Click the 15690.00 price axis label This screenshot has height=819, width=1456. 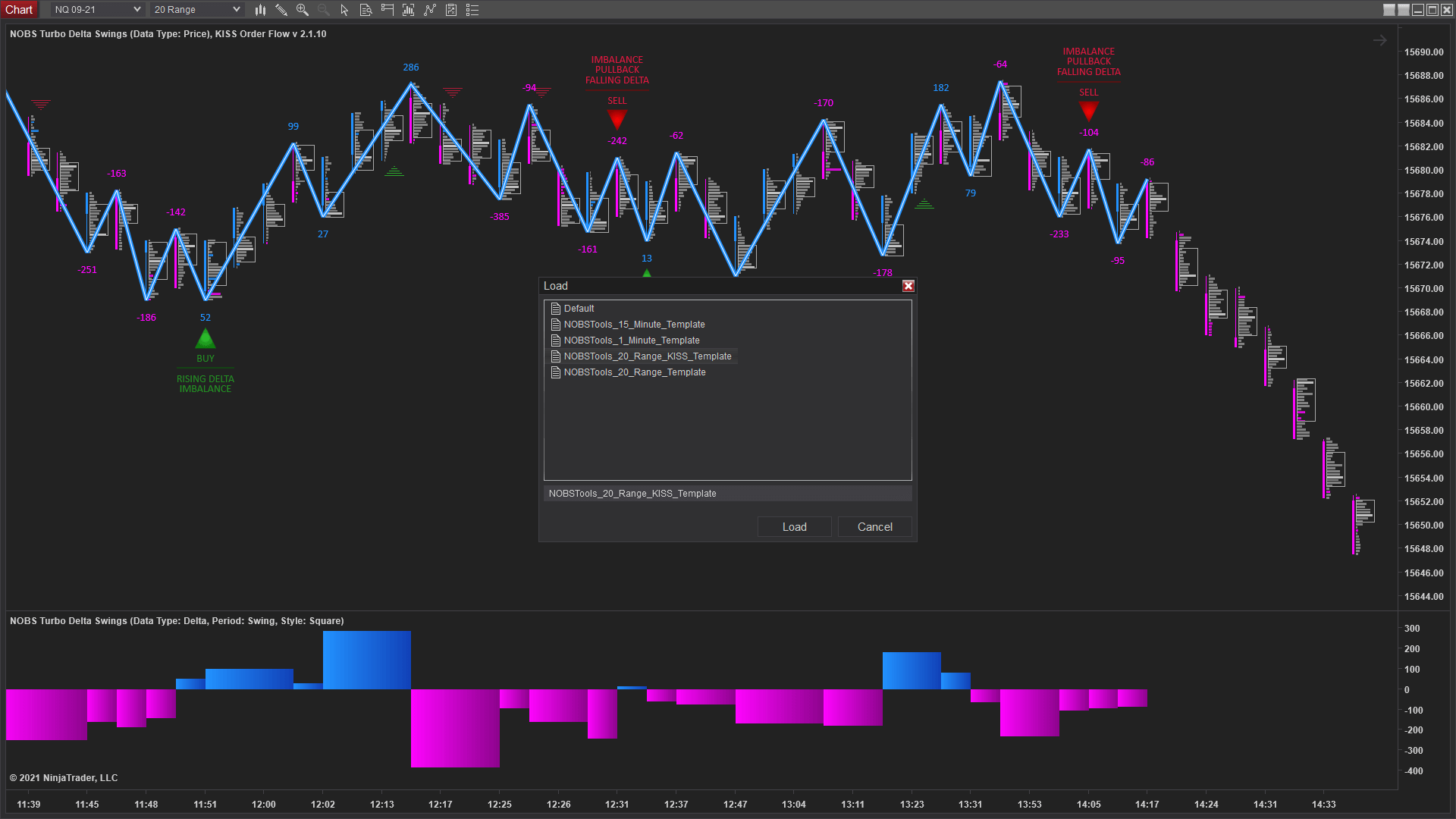point(1424,52)
